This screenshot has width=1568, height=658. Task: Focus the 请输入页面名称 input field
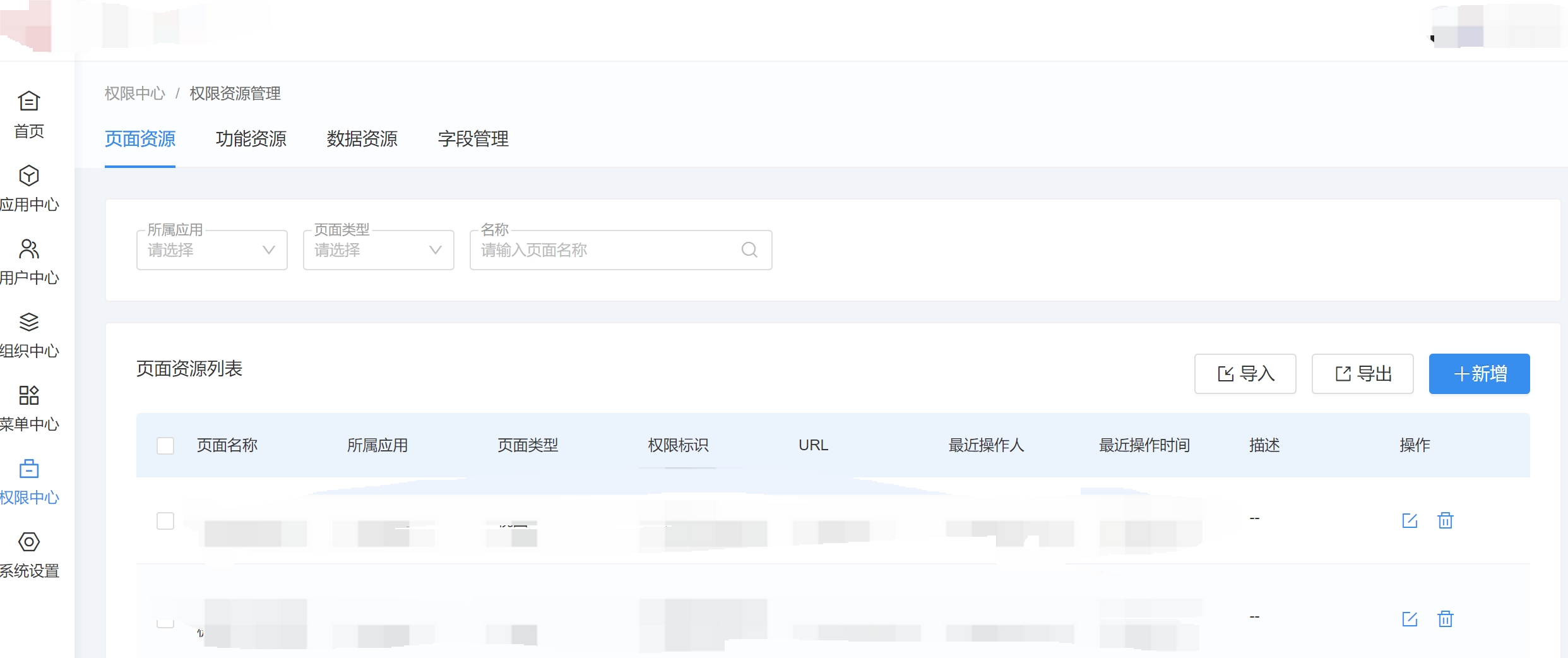pyautogui.click(x=621, y=250)
